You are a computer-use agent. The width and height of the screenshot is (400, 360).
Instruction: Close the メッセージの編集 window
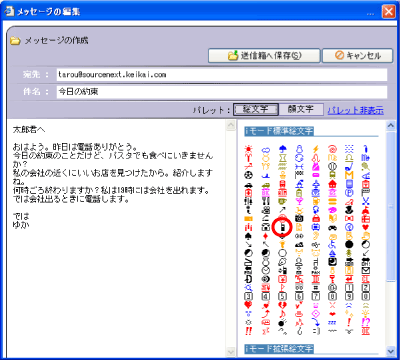(389, 12)
